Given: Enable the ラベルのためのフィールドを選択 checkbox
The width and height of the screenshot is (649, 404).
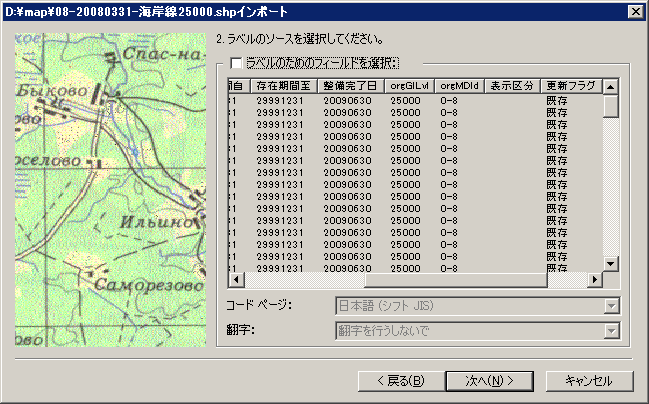Looking at the screenshot, I should (236, 63).
